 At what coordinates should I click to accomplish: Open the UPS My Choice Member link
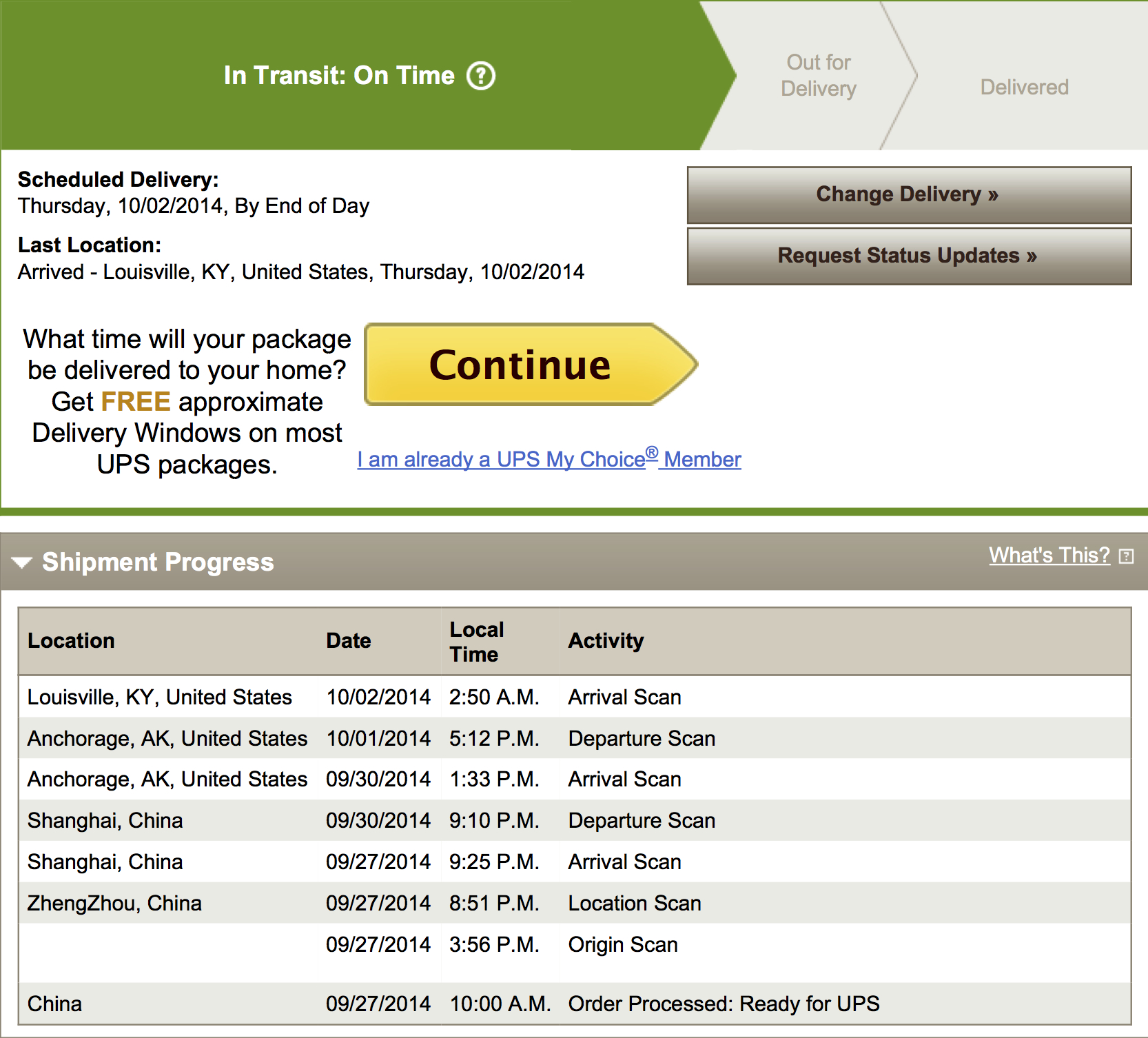click(x=549, y=459)
